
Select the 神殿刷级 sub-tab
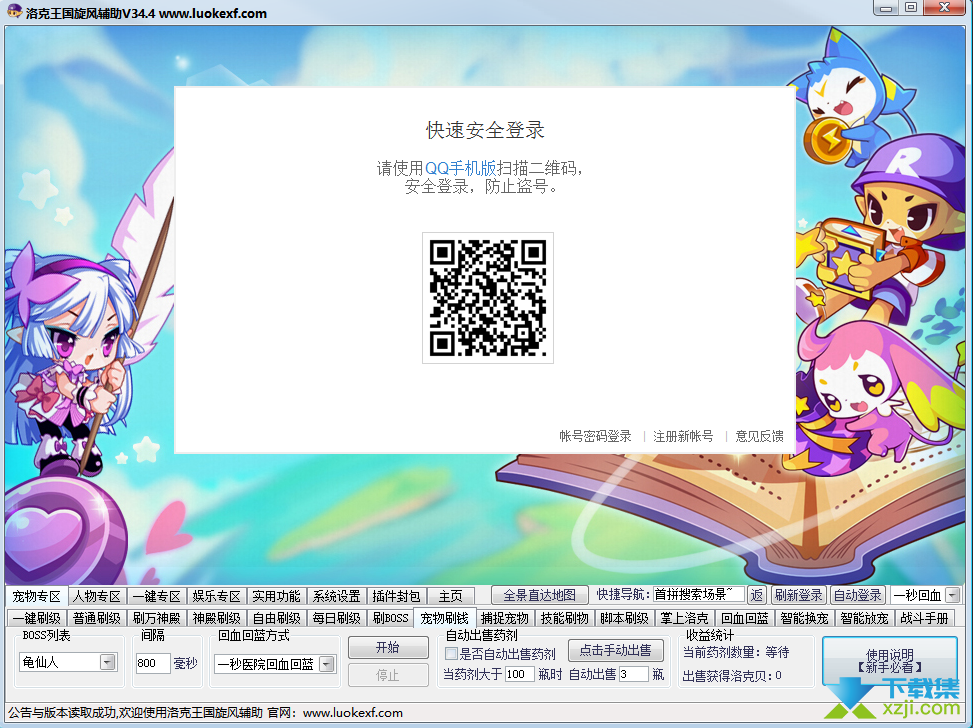tap(217, 618)
